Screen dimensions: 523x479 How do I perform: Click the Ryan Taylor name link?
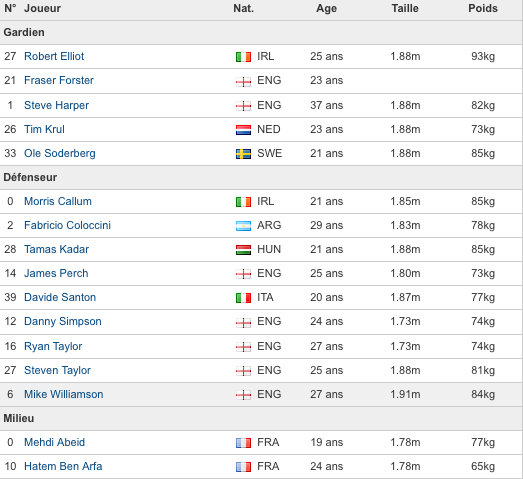(x=53, y=346)
